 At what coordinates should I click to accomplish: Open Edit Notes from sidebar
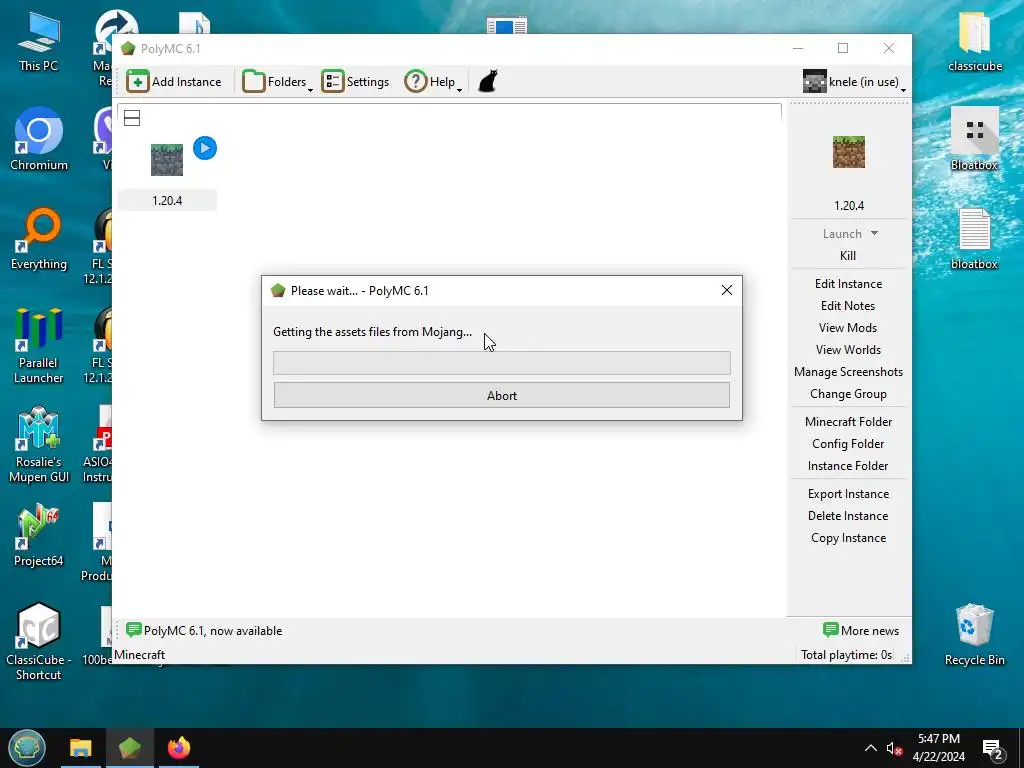848,306
